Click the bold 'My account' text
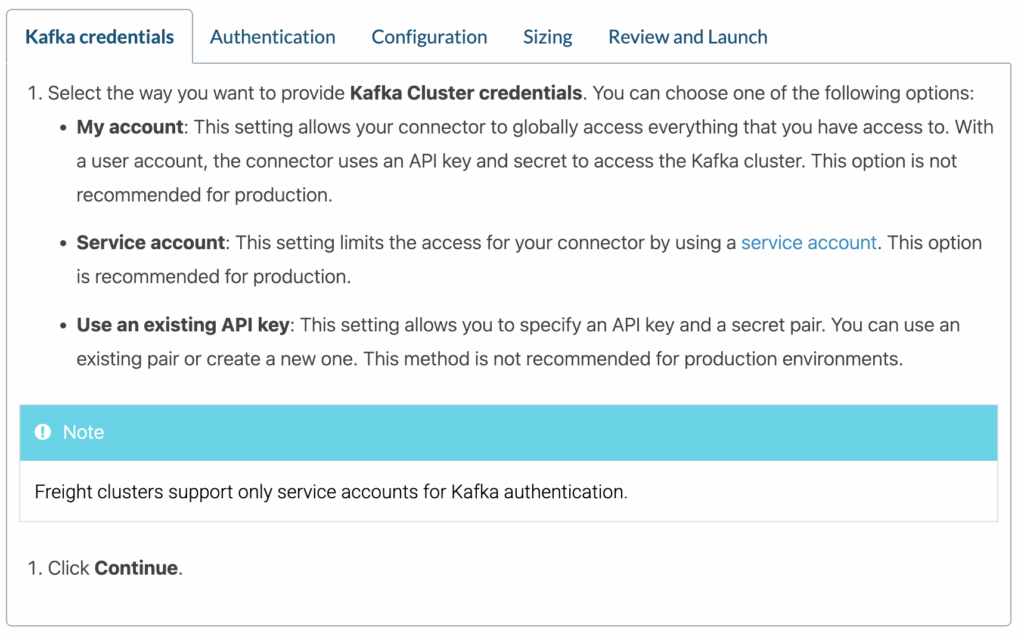1024x639 pixels. 129,127
